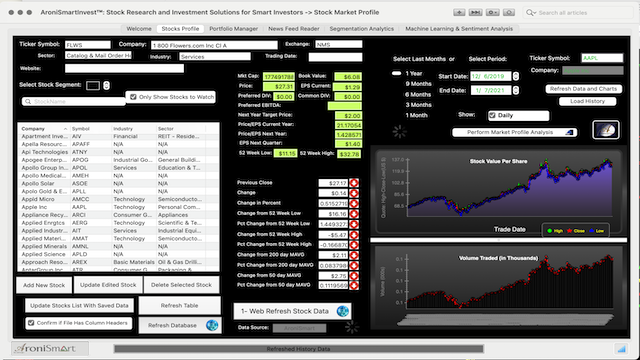
Task: Click red arrow for Pct Change from 52 Week High
Action: 354,245
